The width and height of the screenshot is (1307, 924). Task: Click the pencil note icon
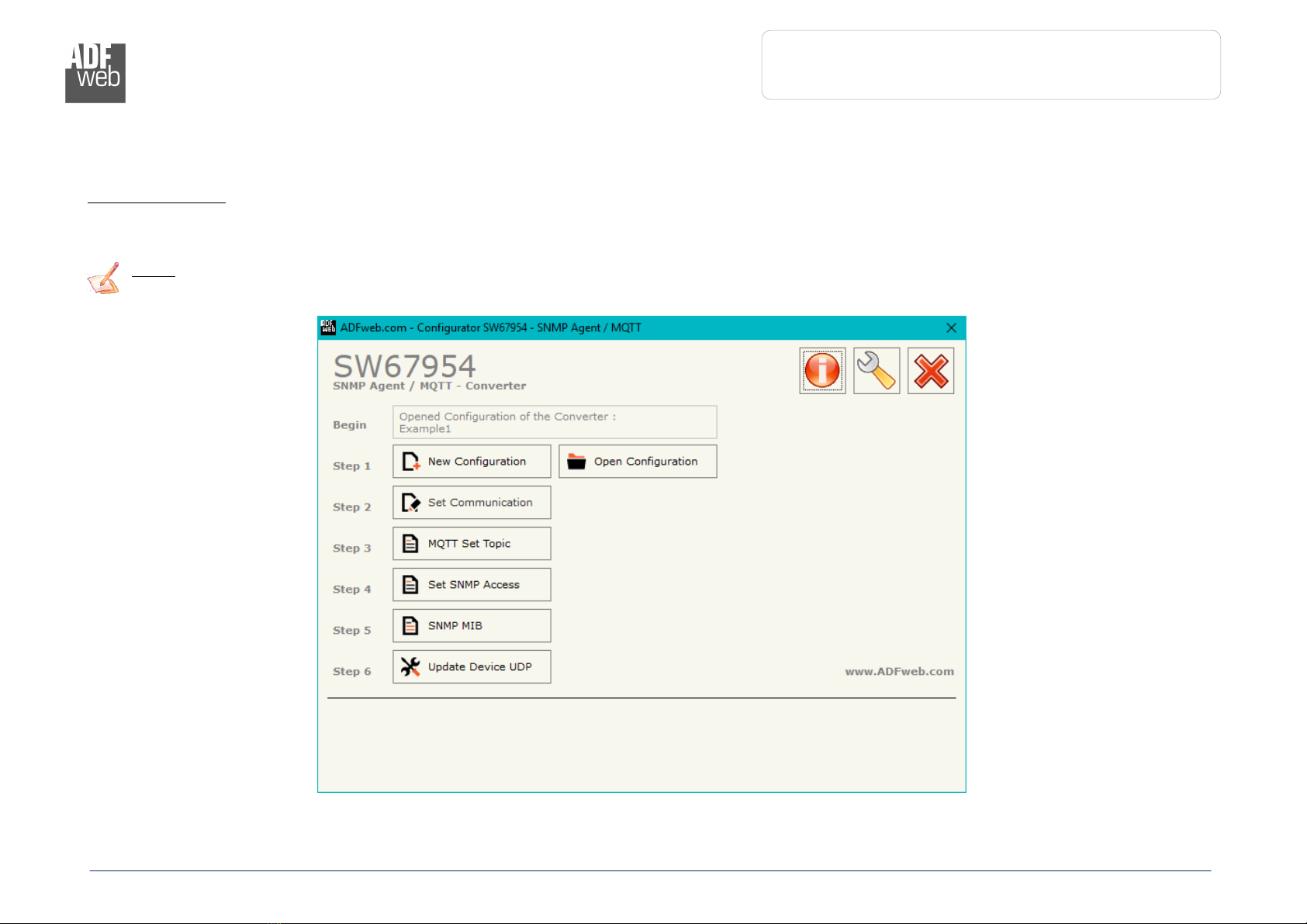tap(104, 279)
